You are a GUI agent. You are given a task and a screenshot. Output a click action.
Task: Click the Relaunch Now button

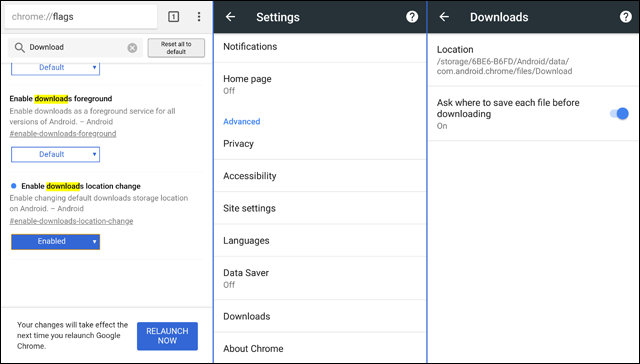[x=167, y=336]
